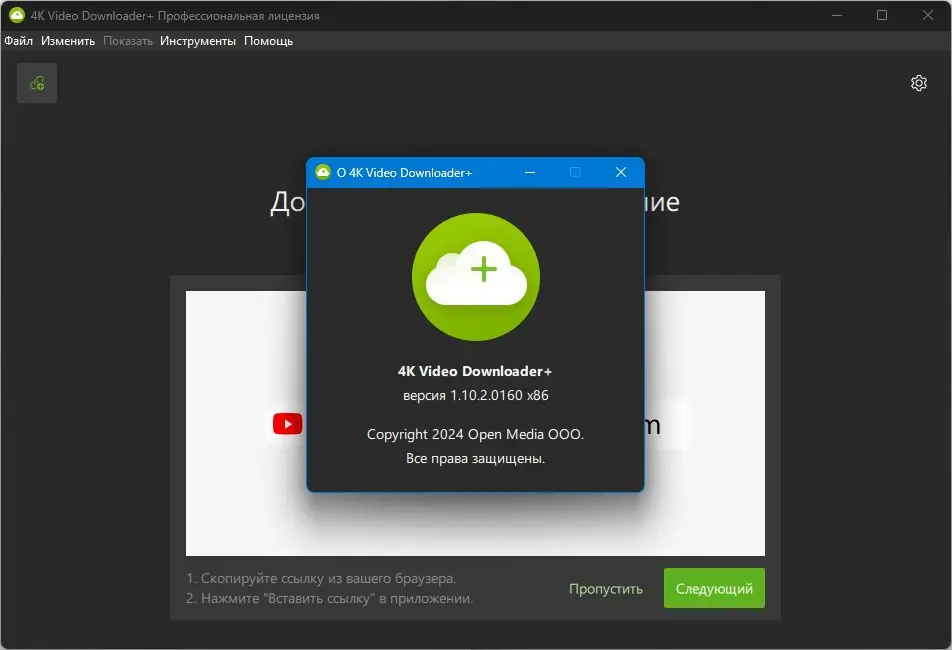Click the version text 'версия 1.10.2.0160 x86'

[x=476, y=395]
